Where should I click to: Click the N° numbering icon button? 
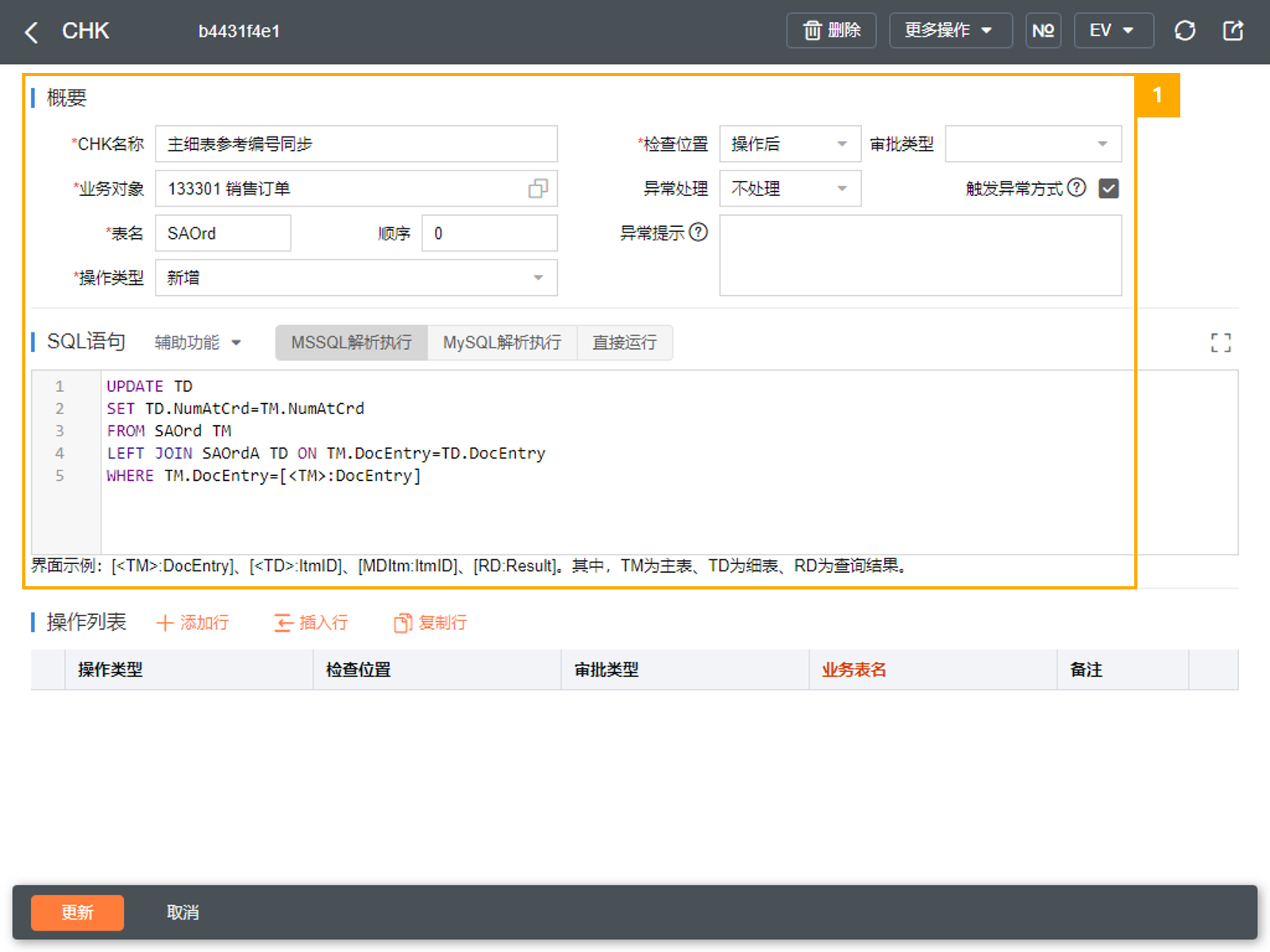[x=1043, y=30]
